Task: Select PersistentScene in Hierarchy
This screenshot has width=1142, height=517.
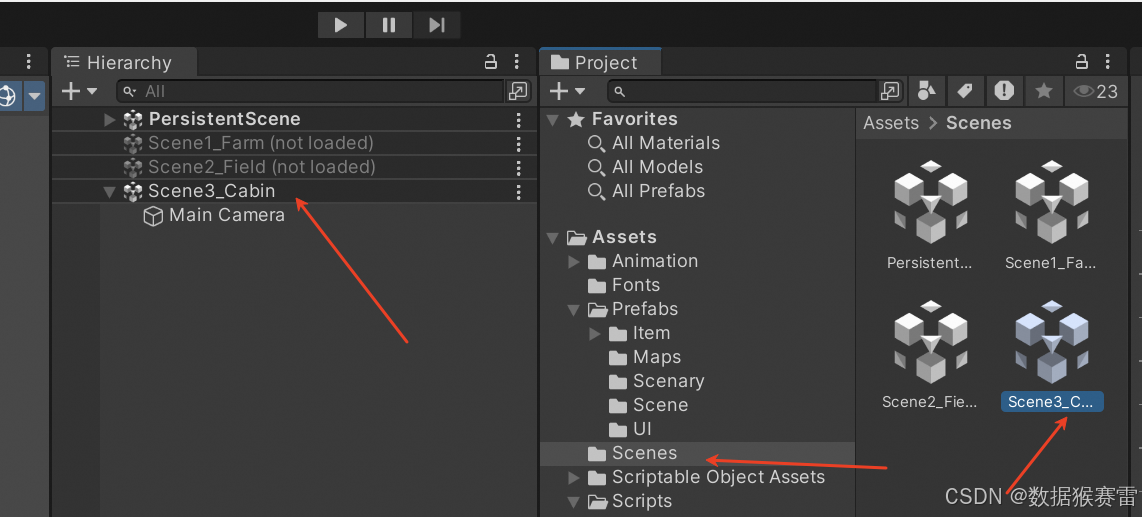Action: (x=224, y=119)
